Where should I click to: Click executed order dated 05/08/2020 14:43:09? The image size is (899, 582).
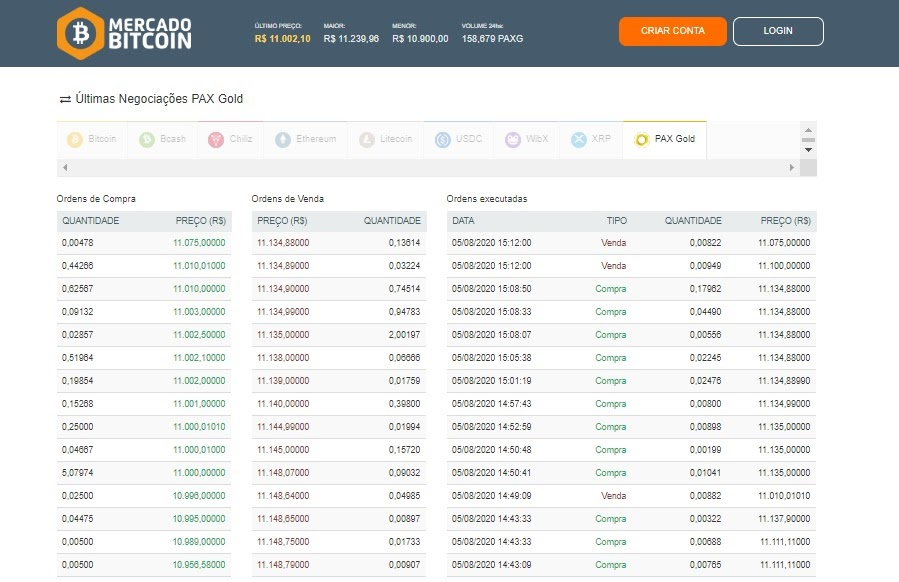coord(631,565)
